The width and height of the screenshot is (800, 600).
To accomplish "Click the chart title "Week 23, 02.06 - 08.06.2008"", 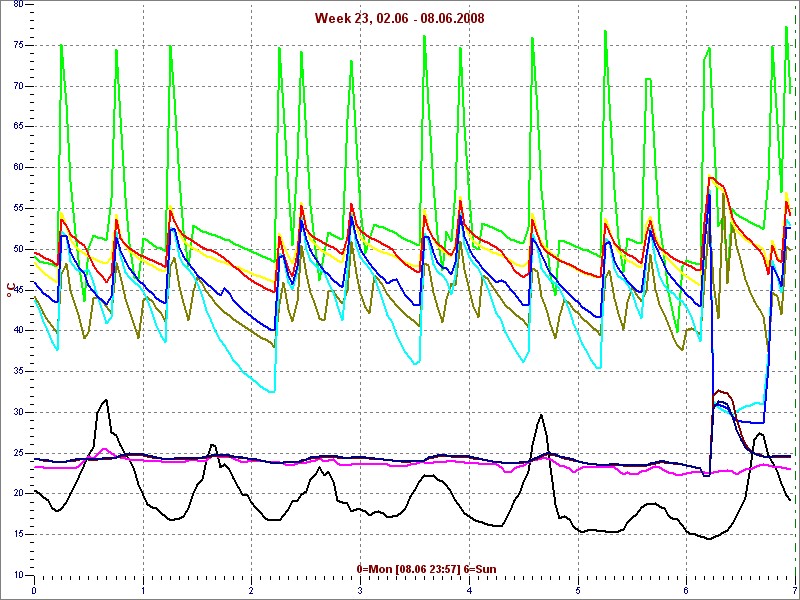I will click(399, 18).
